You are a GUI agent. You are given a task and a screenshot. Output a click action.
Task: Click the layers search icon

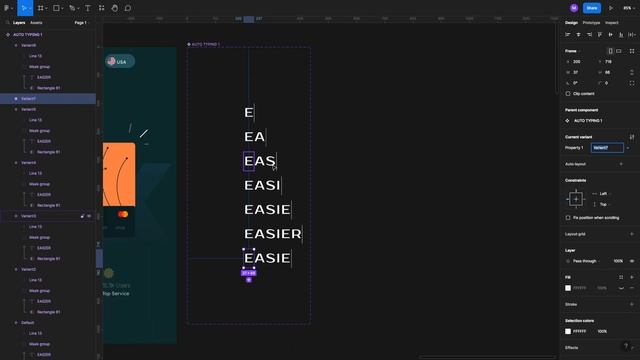[x=7, y=23]
